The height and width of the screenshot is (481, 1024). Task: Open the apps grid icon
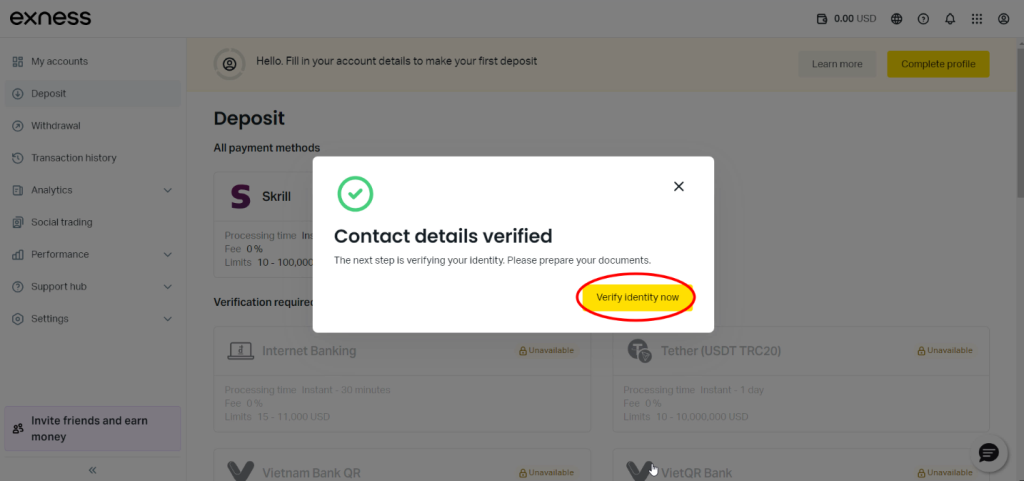tap(977, 18)
